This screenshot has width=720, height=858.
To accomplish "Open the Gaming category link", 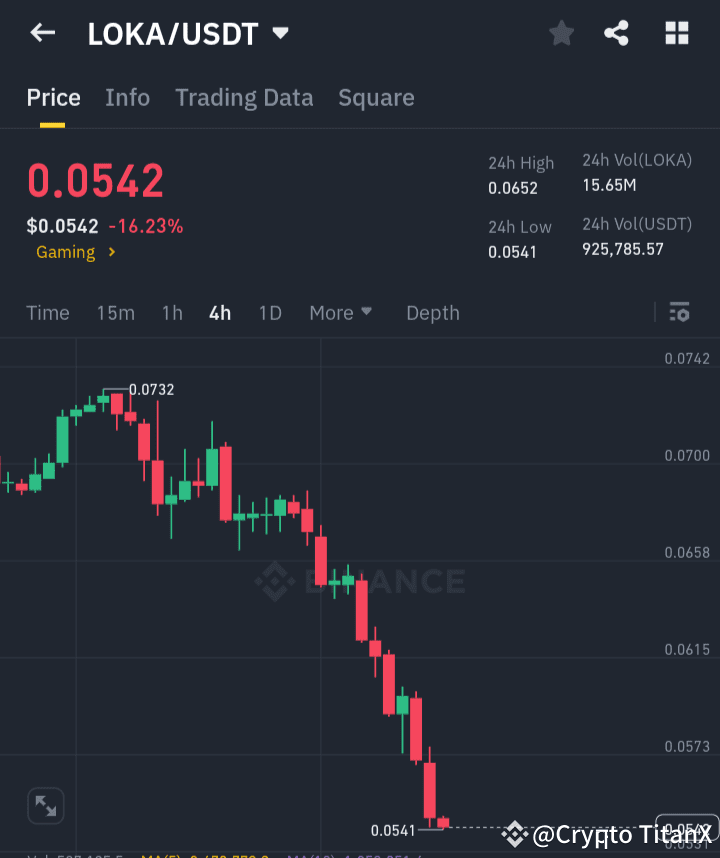I will click(x=68, y=252).
